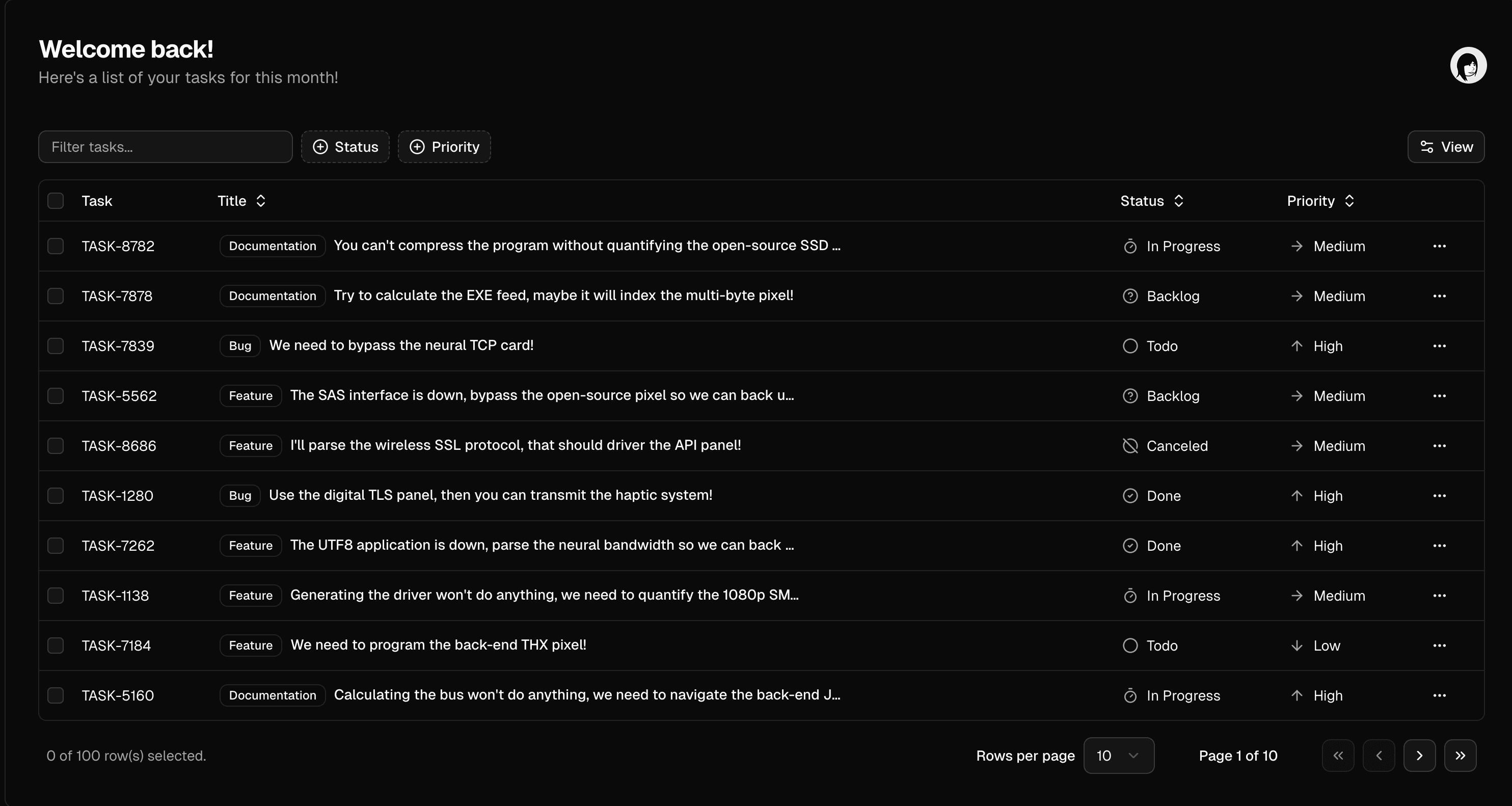Screen dimensions: 1512x806
Task: Open the Status filter dropdown
Action: point(345,147)
